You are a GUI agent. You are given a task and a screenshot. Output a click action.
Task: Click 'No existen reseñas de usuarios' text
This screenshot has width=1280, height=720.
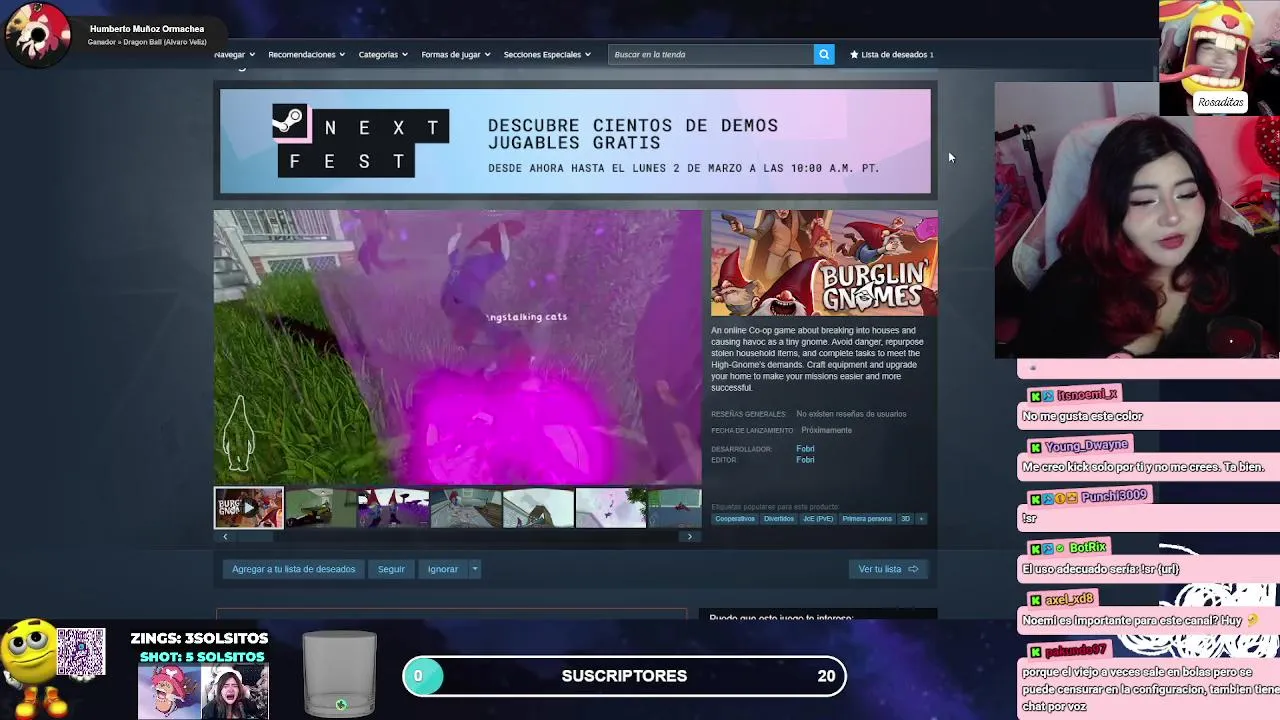851,414
